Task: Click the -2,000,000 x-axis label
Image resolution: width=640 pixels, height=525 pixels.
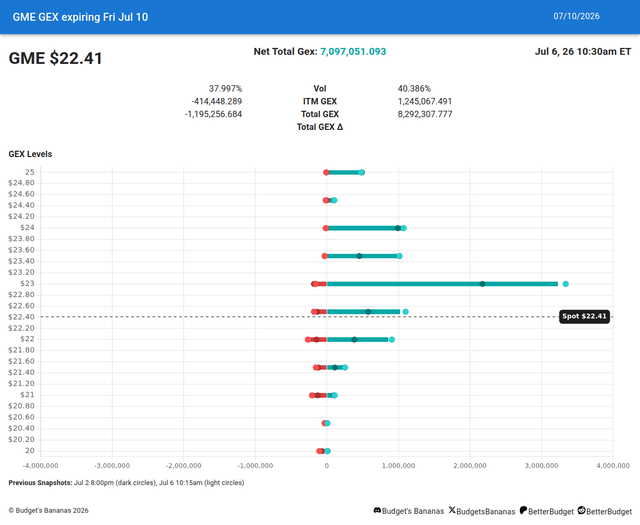Action: pyautogui.click(x=184, y=465)
